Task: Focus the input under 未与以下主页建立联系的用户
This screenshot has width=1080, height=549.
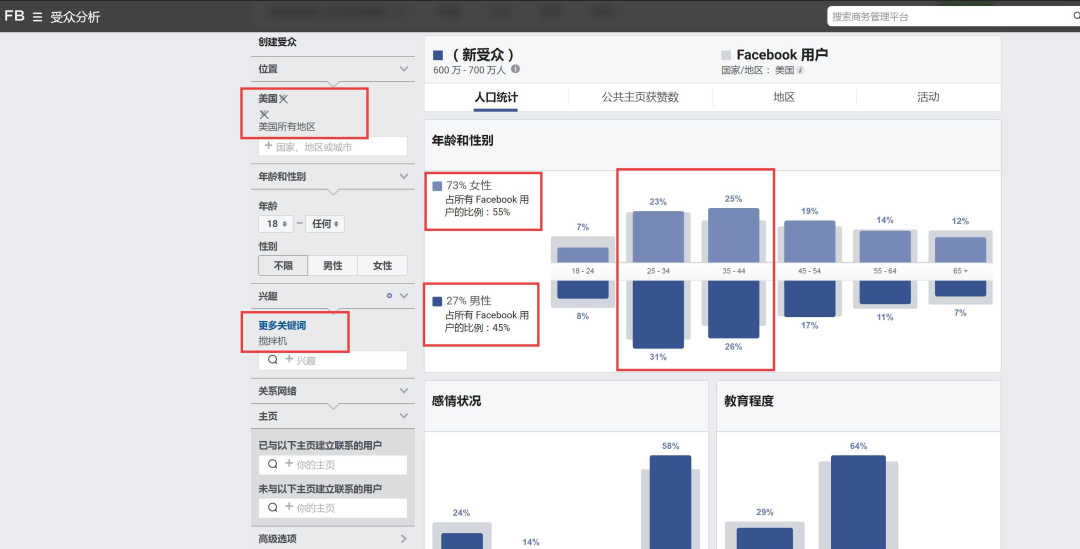Action: pos(333,508)
